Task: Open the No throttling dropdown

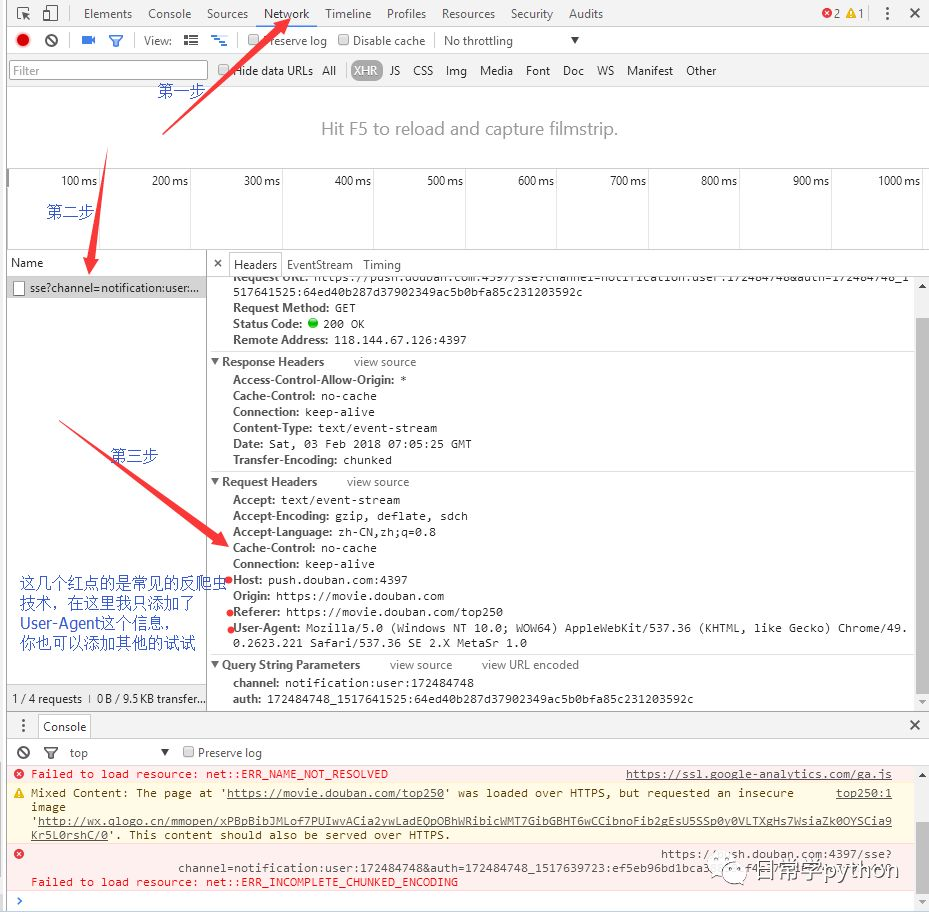Action: pos(511,40)
